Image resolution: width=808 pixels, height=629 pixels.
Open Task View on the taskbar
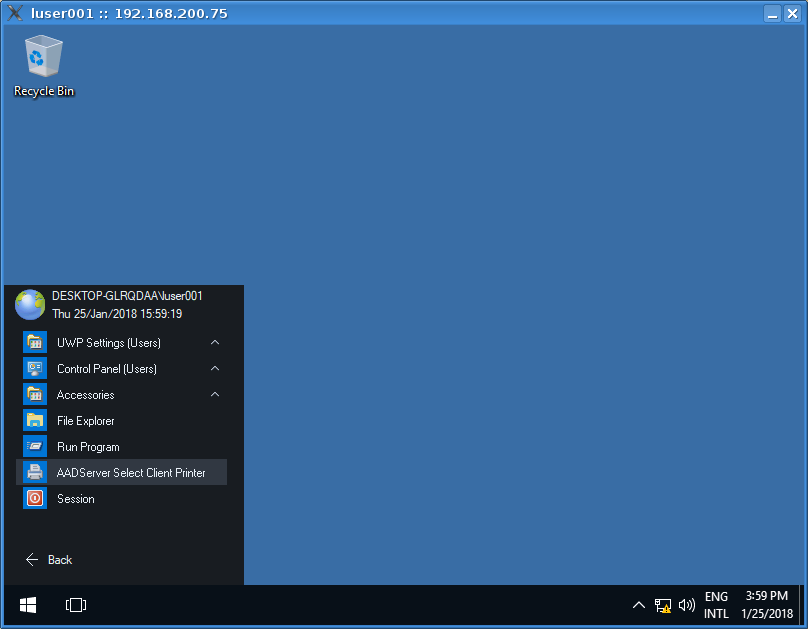[x=76, y=605]
